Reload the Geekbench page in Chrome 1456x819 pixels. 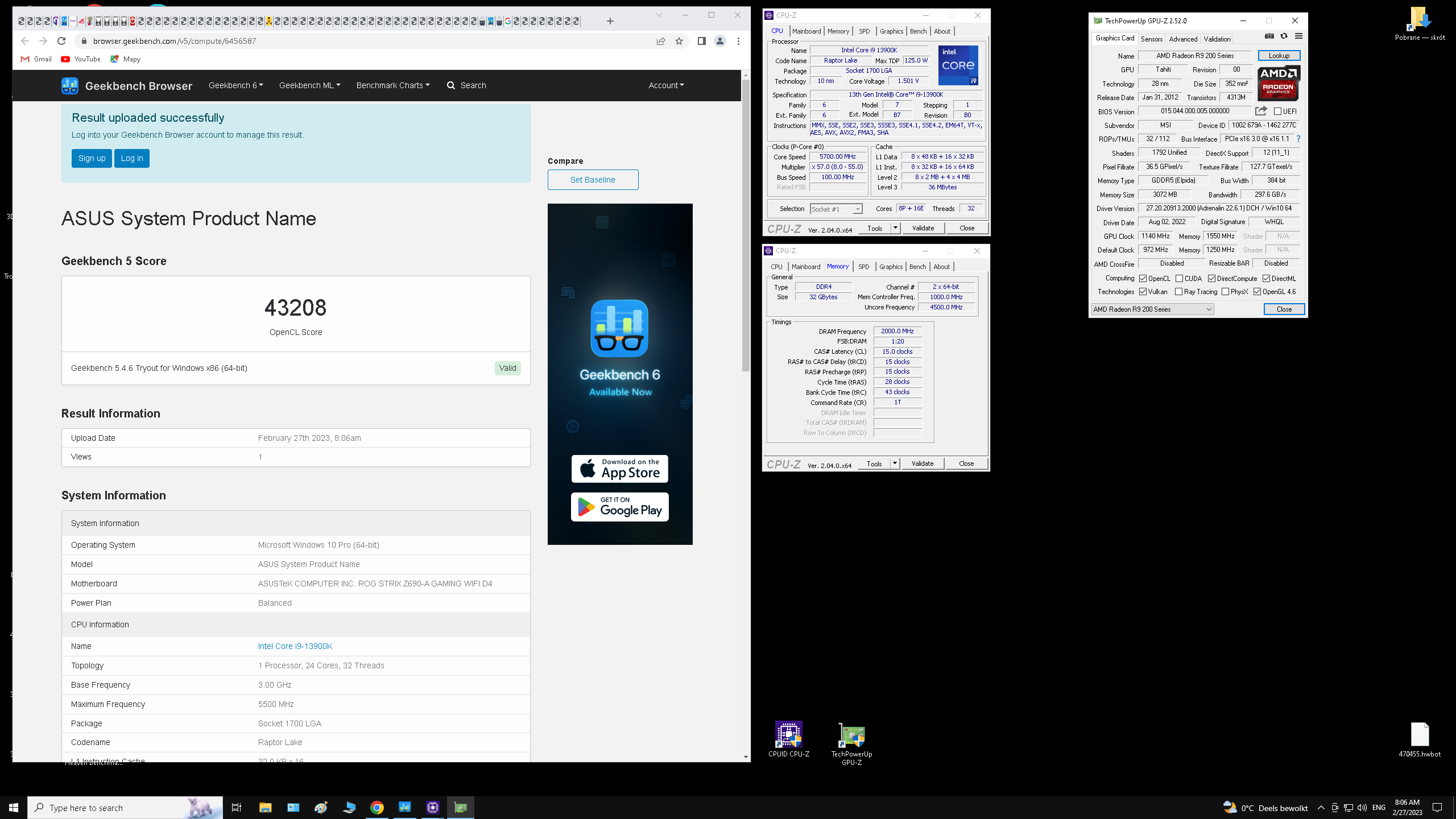pyautogui.click(x=61, y=41)
